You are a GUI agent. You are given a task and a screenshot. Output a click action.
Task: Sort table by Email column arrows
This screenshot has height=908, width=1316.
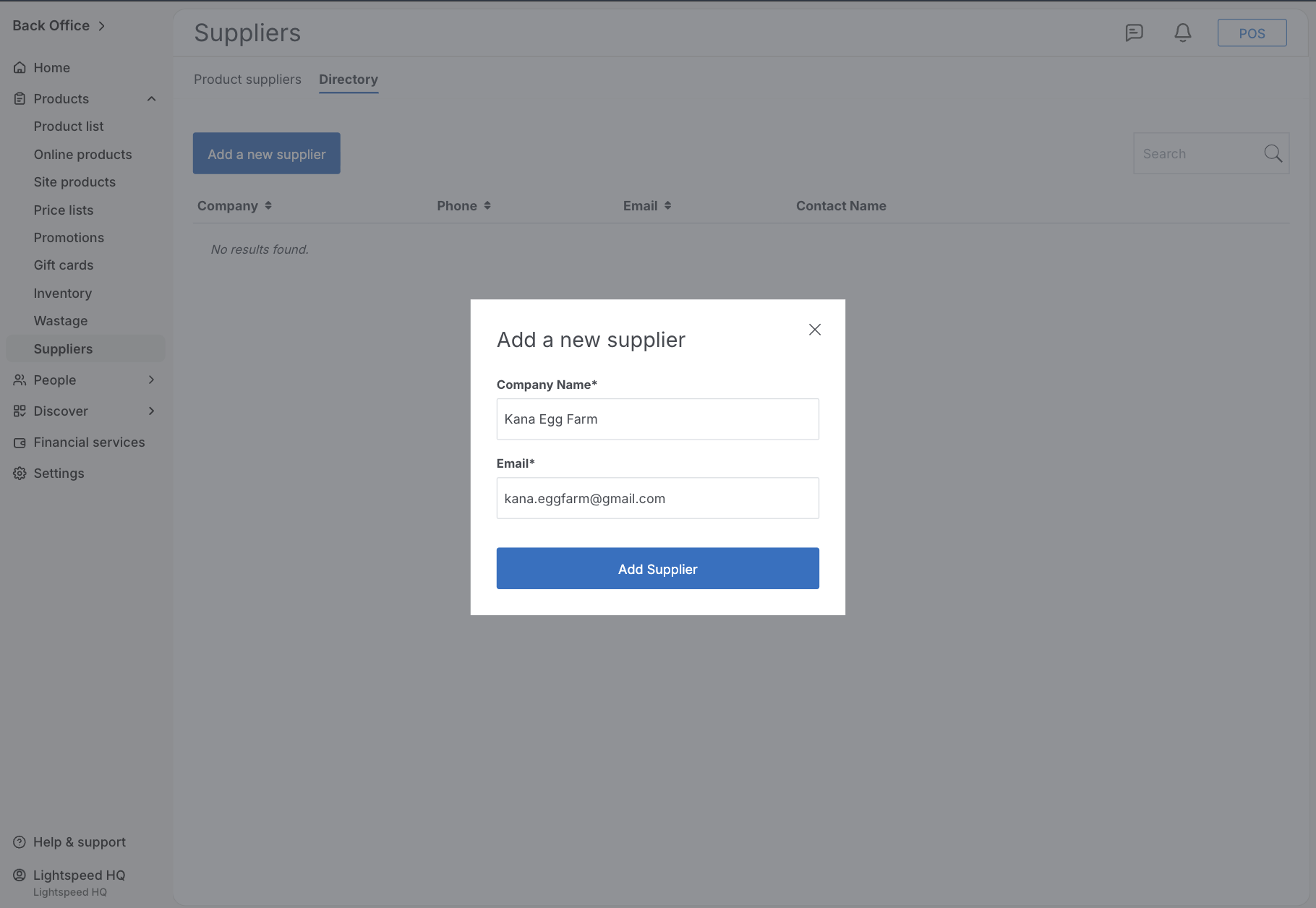point(667,206)
